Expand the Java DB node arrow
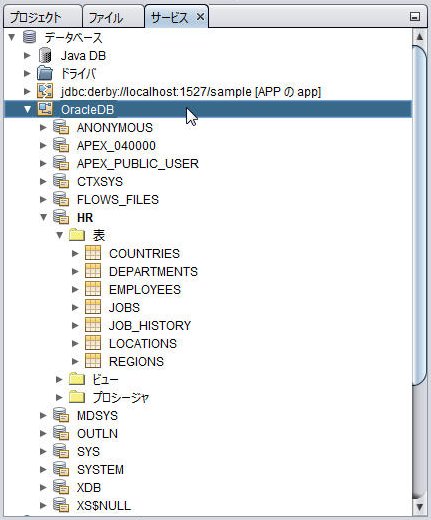 (x=28, y=55)
